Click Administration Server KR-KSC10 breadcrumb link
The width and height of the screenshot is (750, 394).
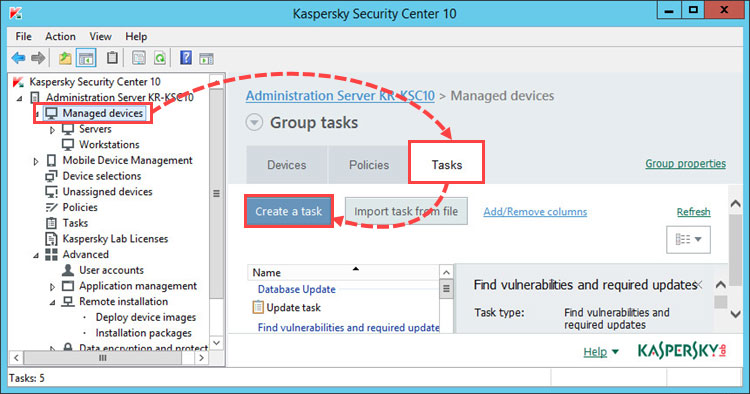[340, 96]
